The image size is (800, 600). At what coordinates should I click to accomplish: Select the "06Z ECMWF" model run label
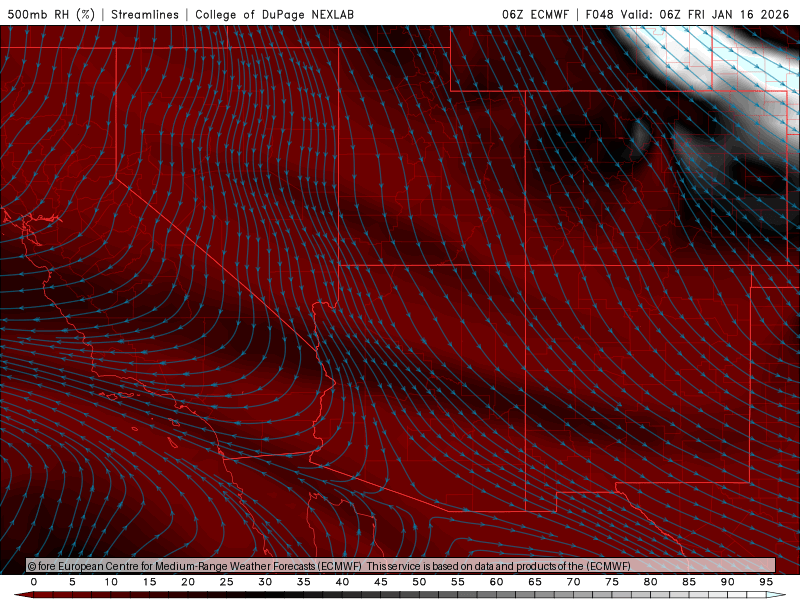[535, 14]
